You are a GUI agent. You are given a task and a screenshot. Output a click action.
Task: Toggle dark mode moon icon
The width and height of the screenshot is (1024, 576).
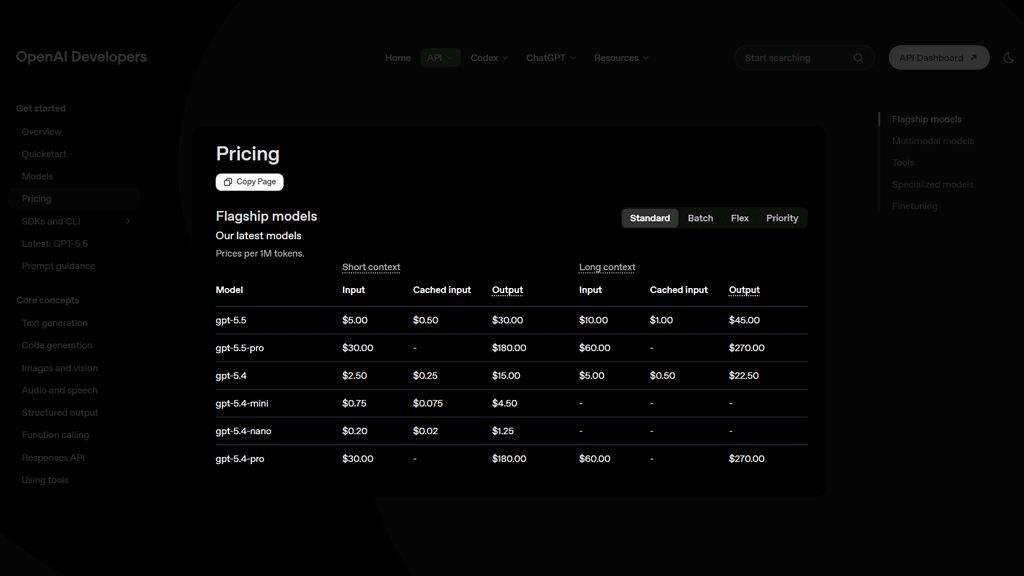[x=1008, y=58]
